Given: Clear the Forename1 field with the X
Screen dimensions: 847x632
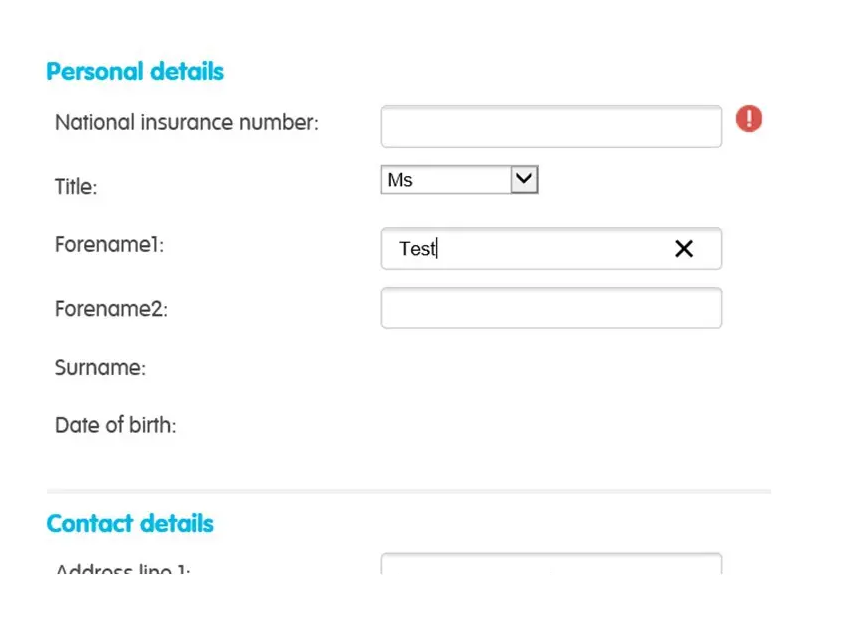Looking at the screenshot, I should click(684, 249).
